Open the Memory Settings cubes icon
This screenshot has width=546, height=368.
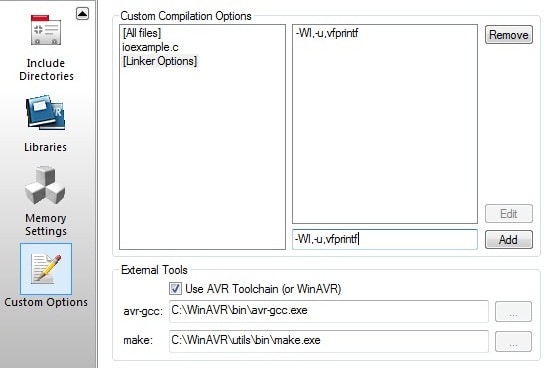click(x=45, y=185)
